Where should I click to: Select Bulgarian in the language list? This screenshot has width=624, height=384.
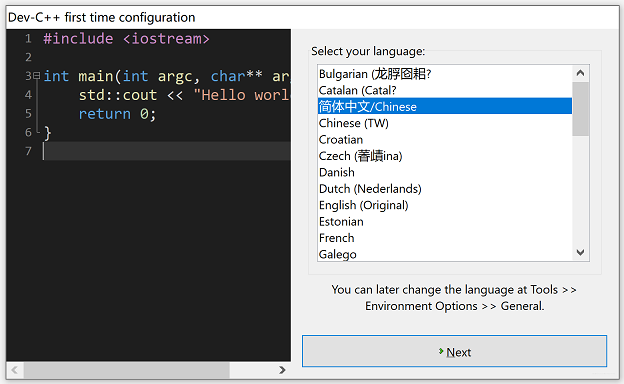coord(445,74)
